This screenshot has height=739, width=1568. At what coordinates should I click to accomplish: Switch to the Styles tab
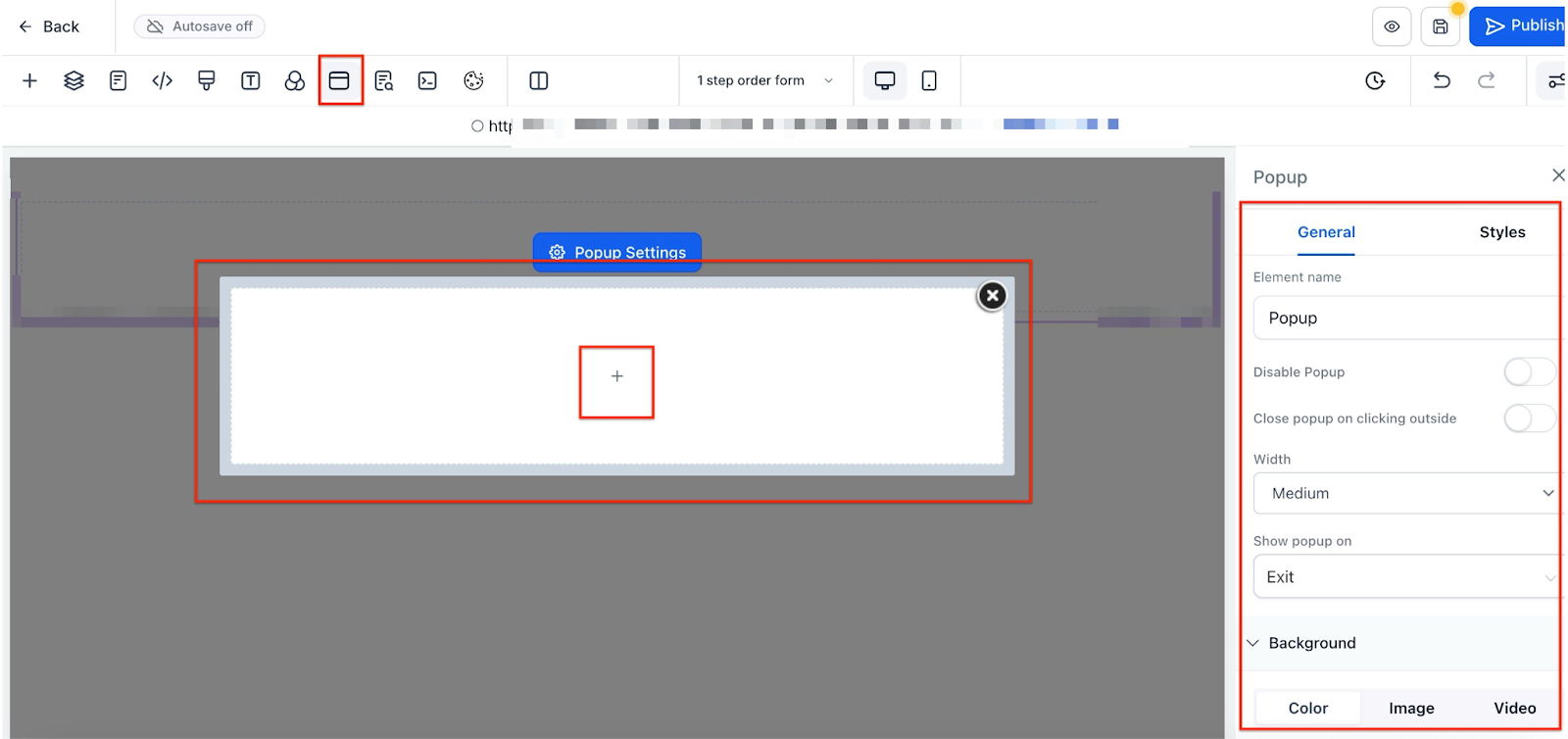tap(1502, 232)
